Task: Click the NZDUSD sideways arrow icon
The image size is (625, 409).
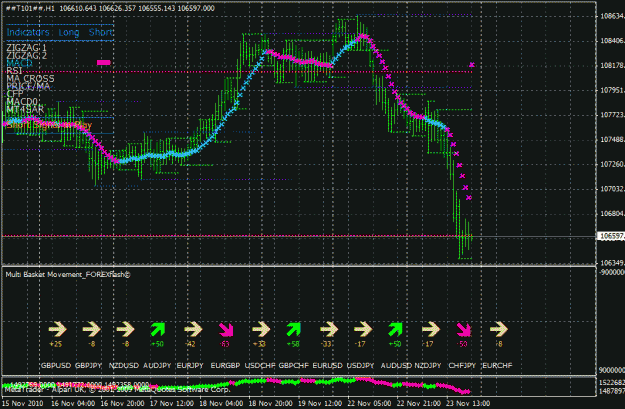Action: (126, 329)
